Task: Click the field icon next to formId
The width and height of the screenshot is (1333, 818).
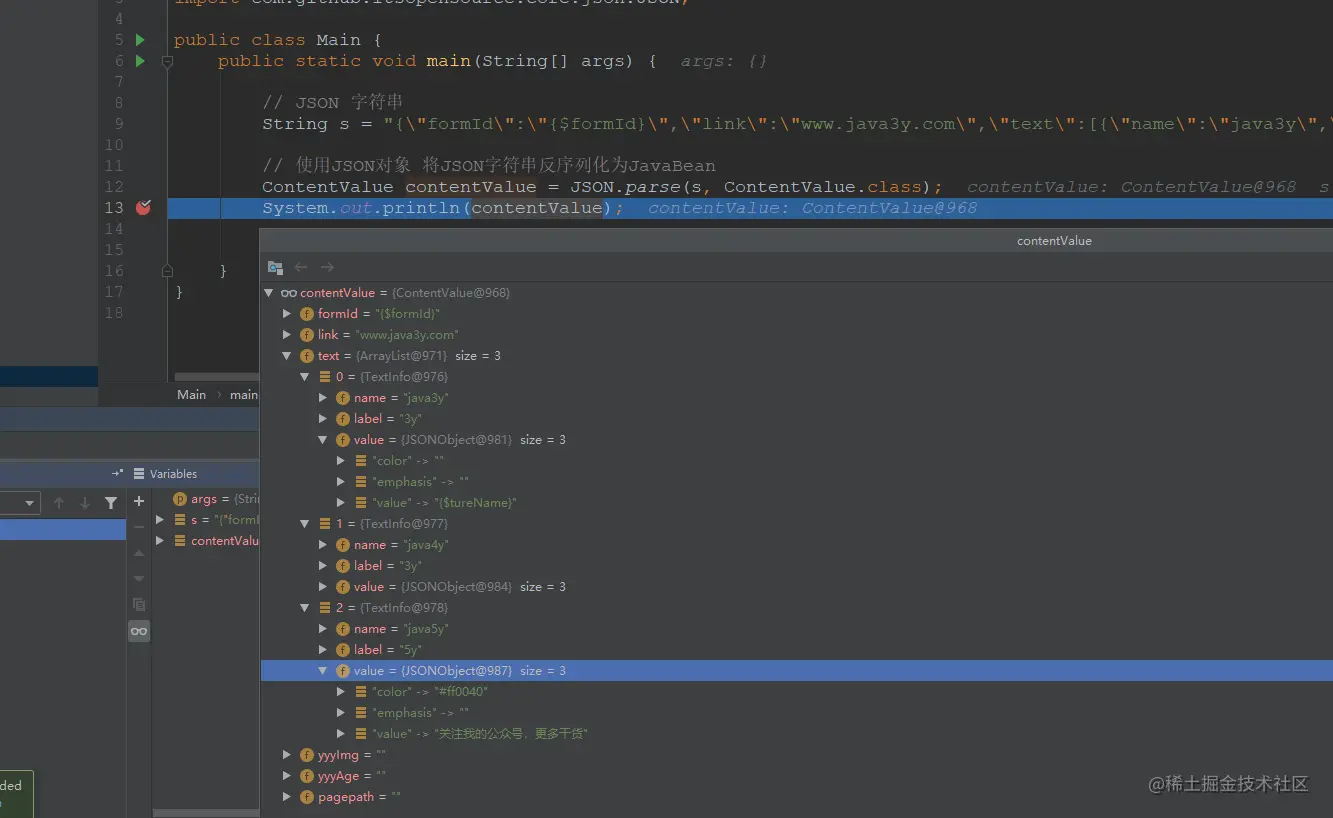Action: tap(307, 314)
